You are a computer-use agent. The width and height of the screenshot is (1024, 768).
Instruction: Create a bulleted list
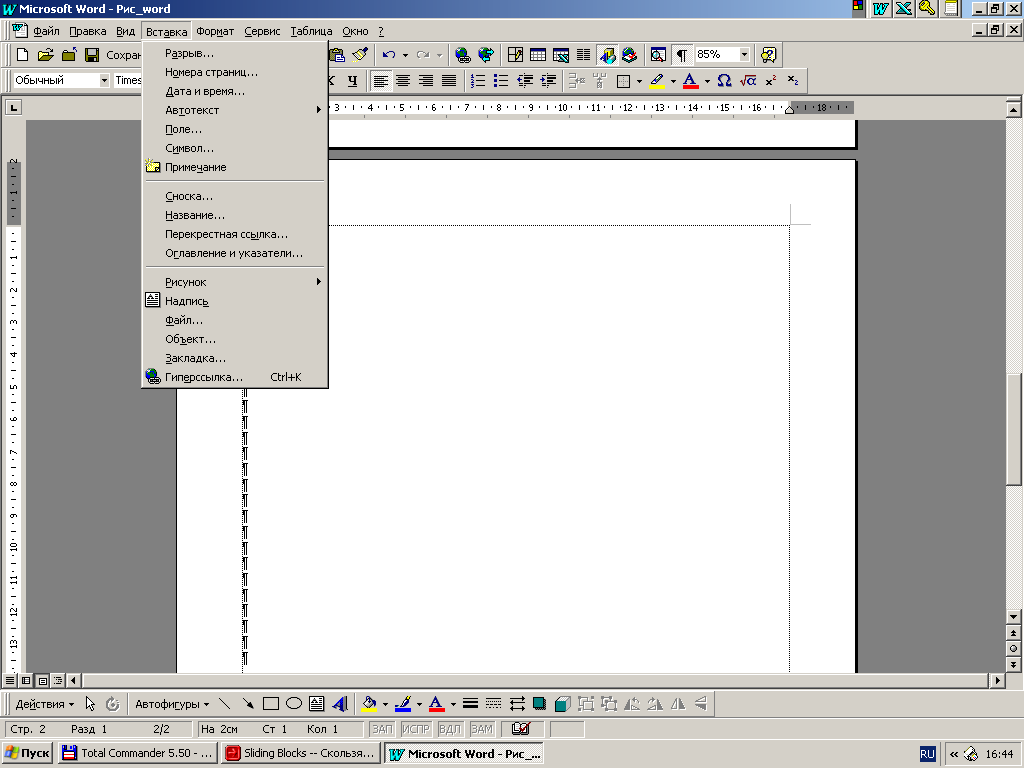pyautogui.click(x=501, y=80)
